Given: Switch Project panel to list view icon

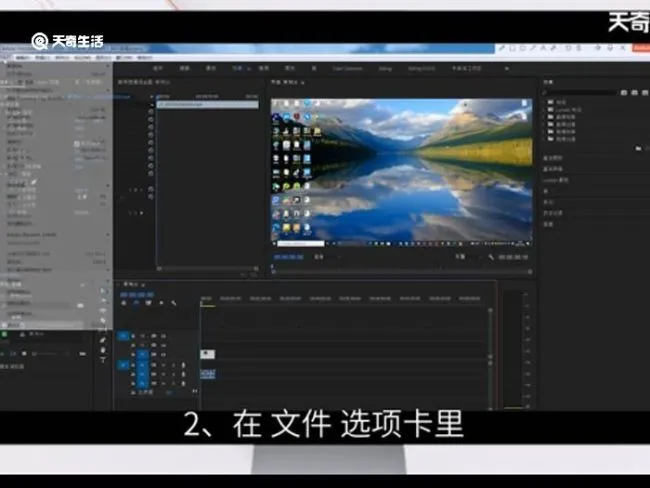Looking at the screenshot, I should (x=13, y=354).
